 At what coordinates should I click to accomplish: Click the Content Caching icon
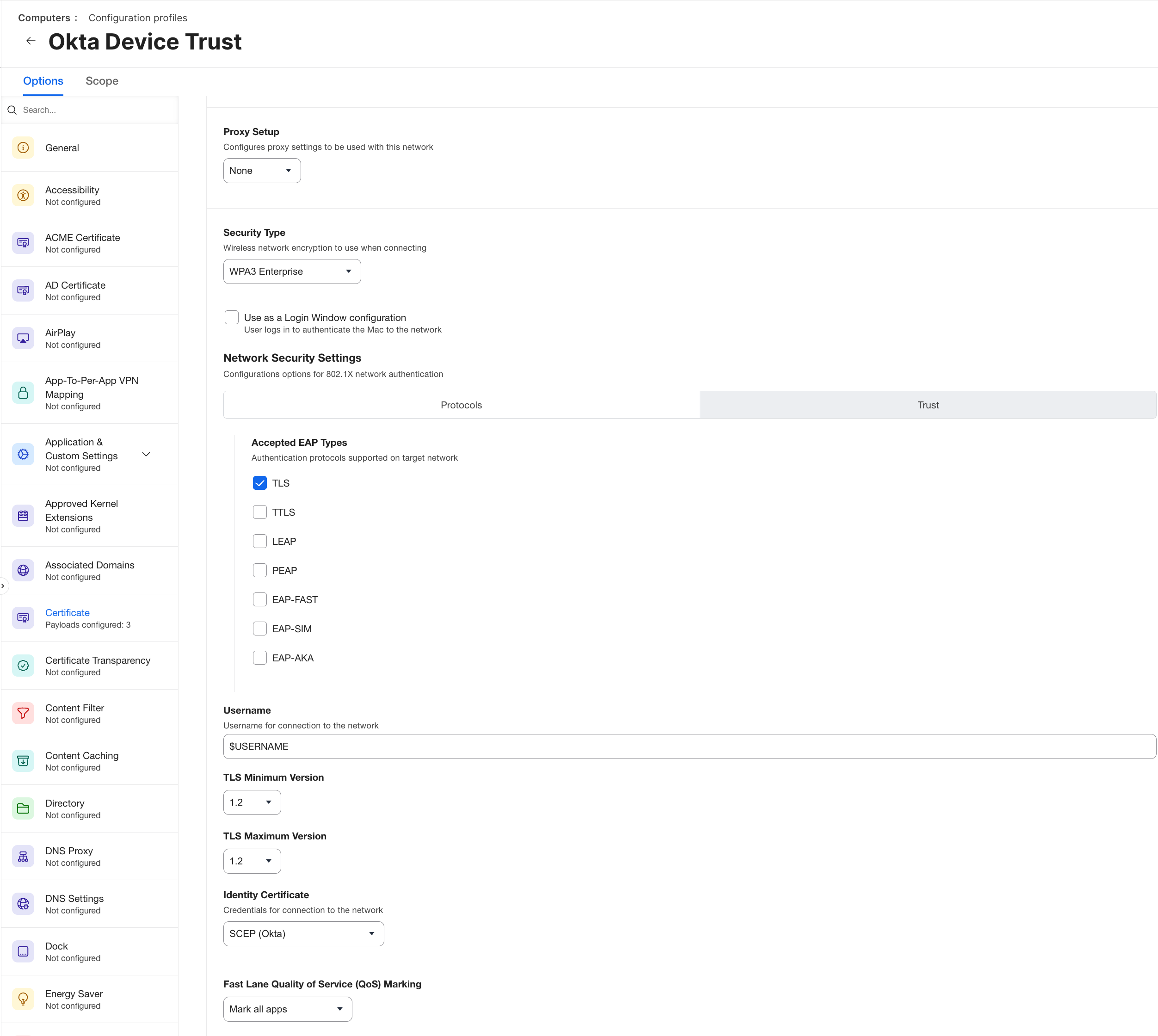(x=23, y=761)
